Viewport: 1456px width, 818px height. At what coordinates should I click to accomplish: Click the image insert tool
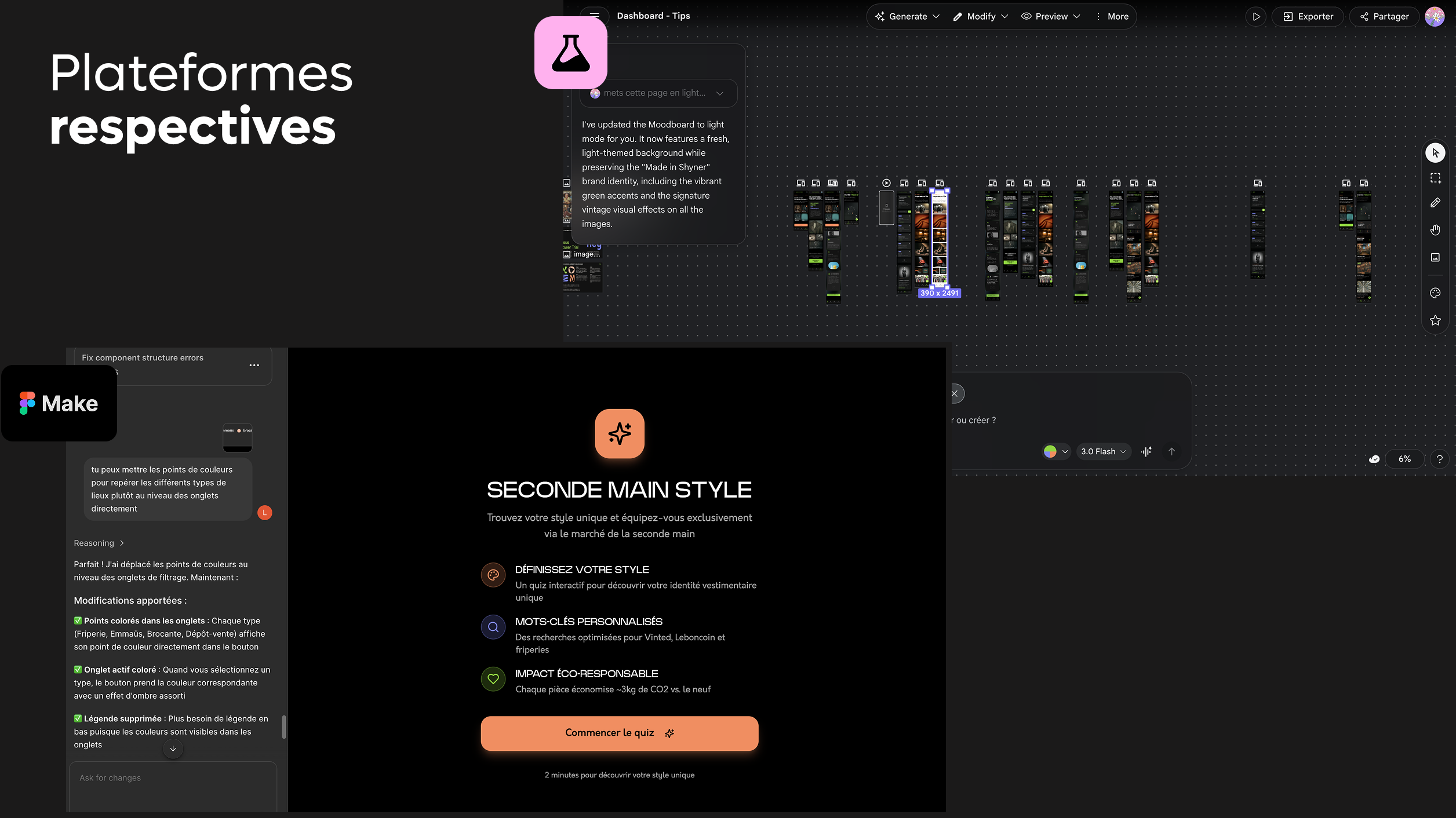click(1435, 257)
